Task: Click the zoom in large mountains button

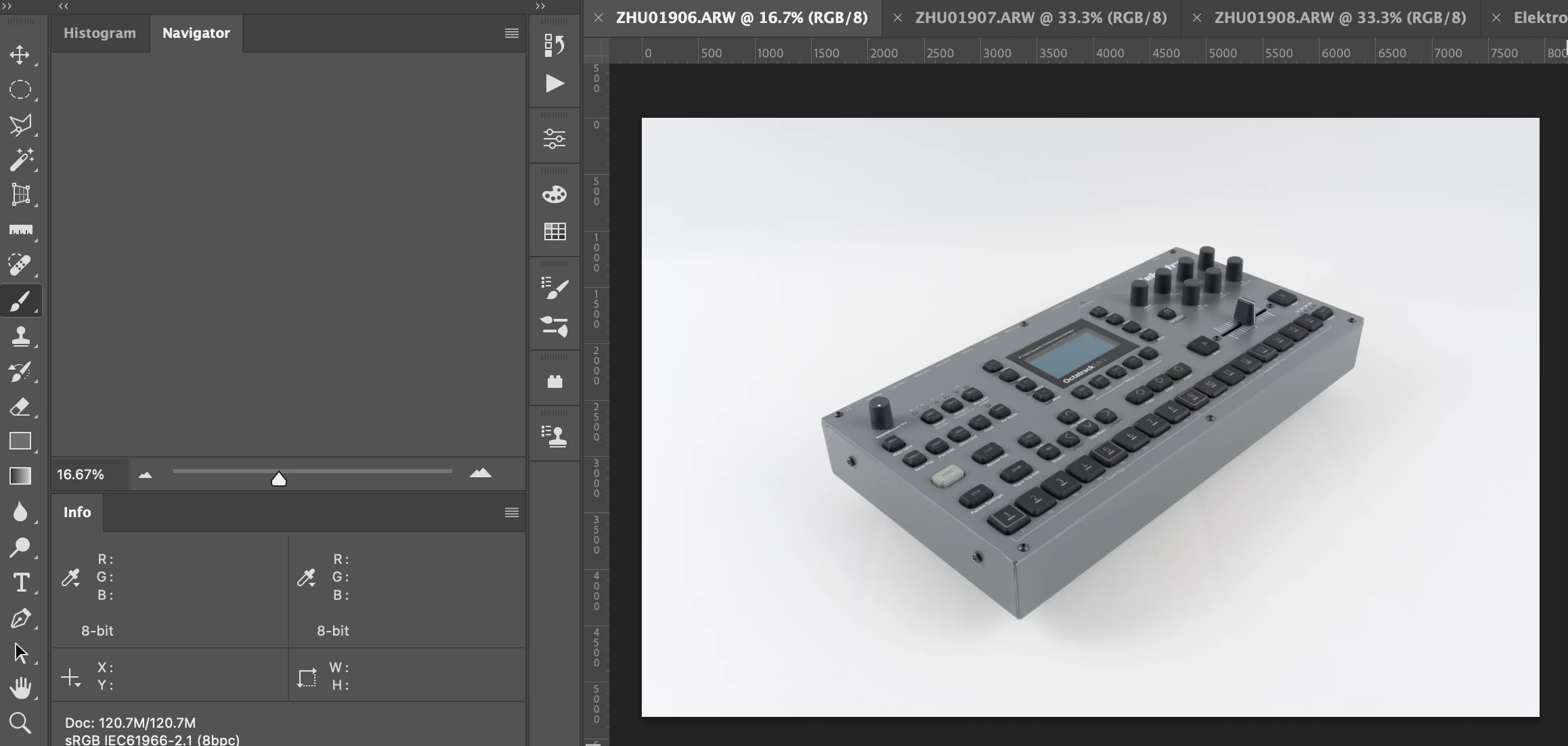Action: point(481,473)
